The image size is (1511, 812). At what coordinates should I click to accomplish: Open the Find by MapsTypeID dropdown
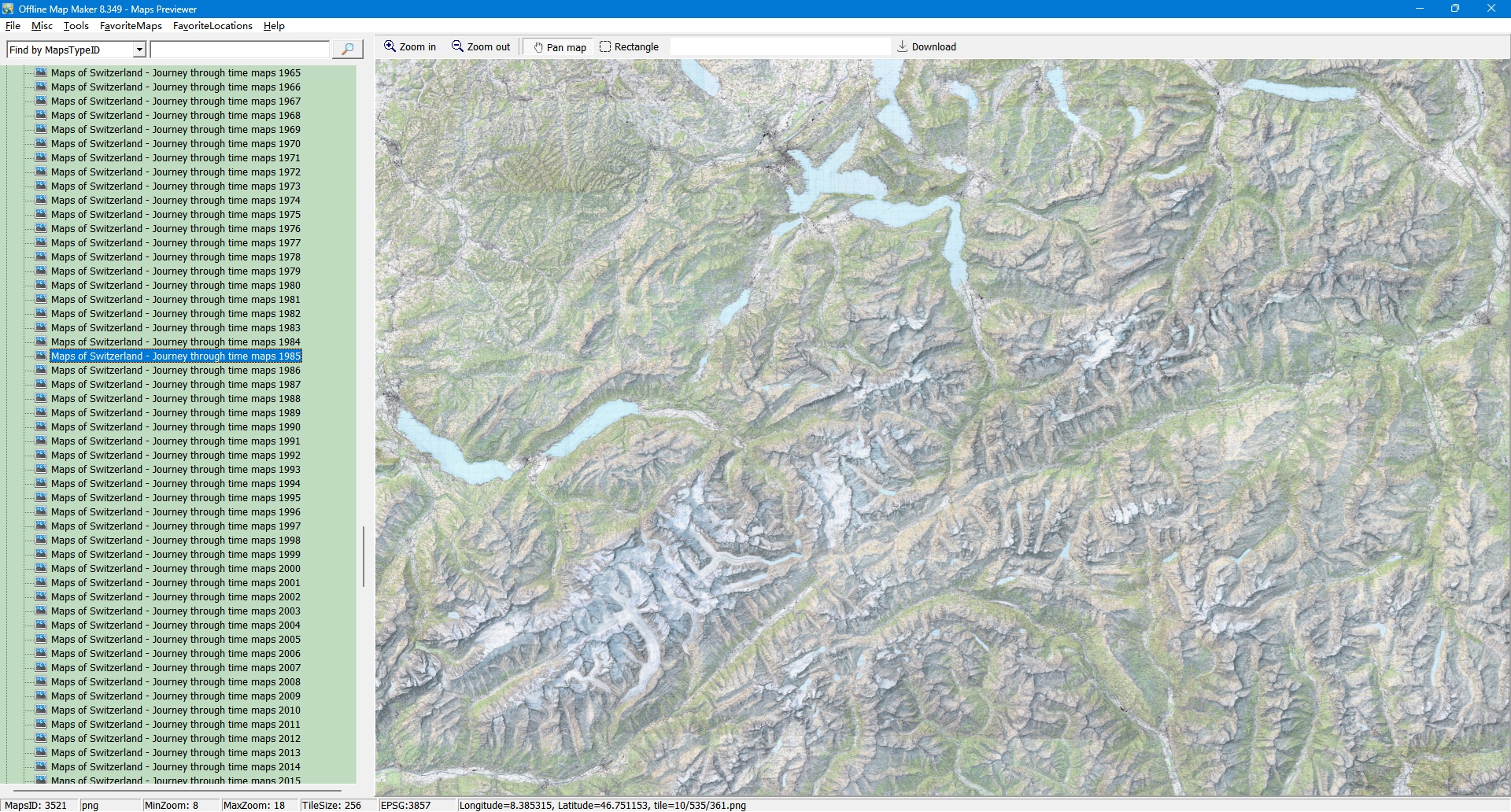(x=139, y=50)
